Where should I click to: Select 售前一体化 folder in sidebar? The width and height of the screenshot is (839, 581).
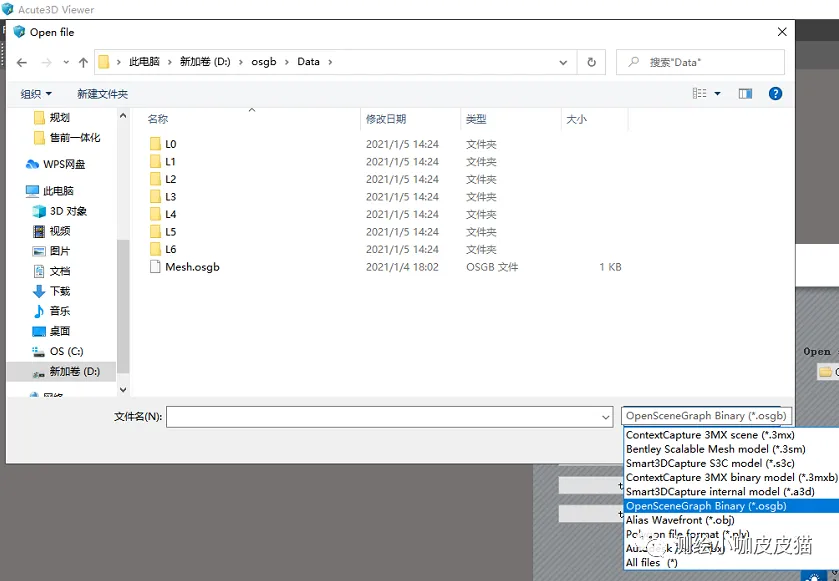pos(74,138)
